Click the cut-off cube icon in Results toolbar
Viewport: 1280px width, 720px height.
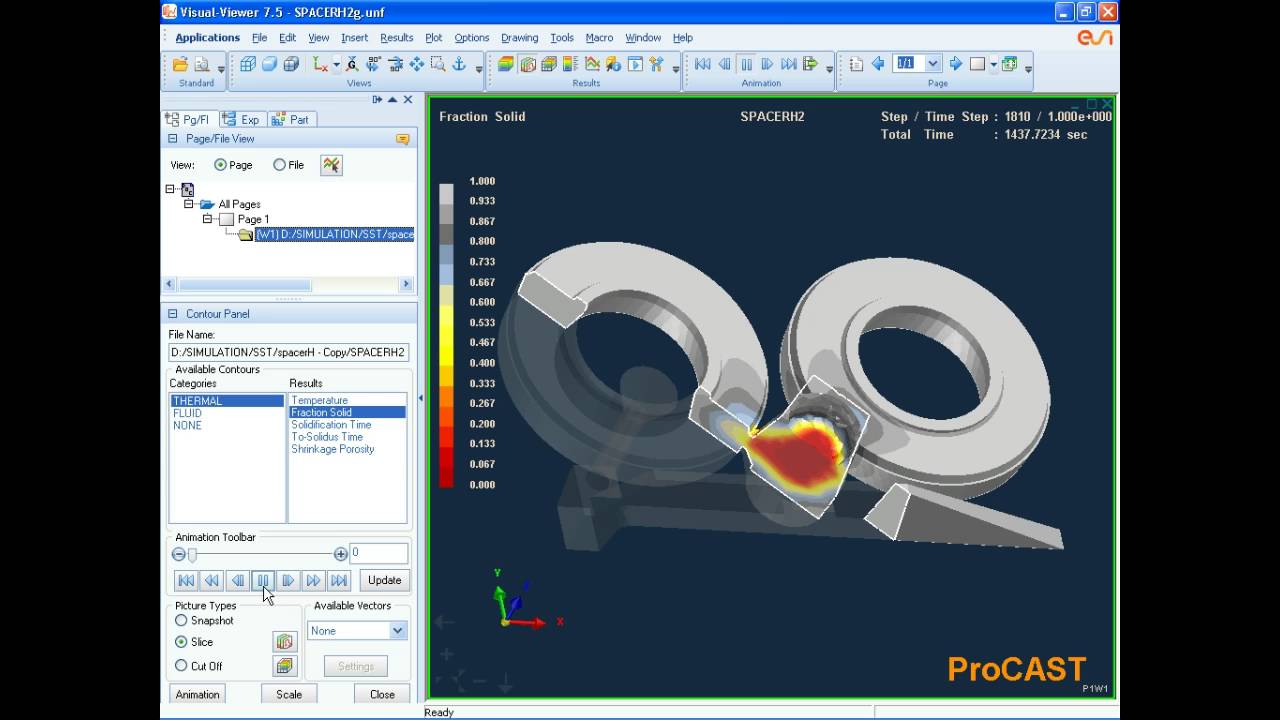point(549,64)
